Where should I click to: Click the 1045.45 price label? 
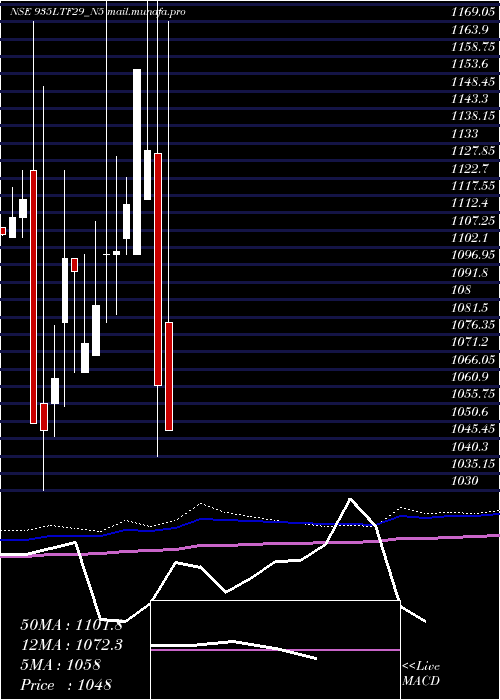pyautogui.click(x=473, y=429)
